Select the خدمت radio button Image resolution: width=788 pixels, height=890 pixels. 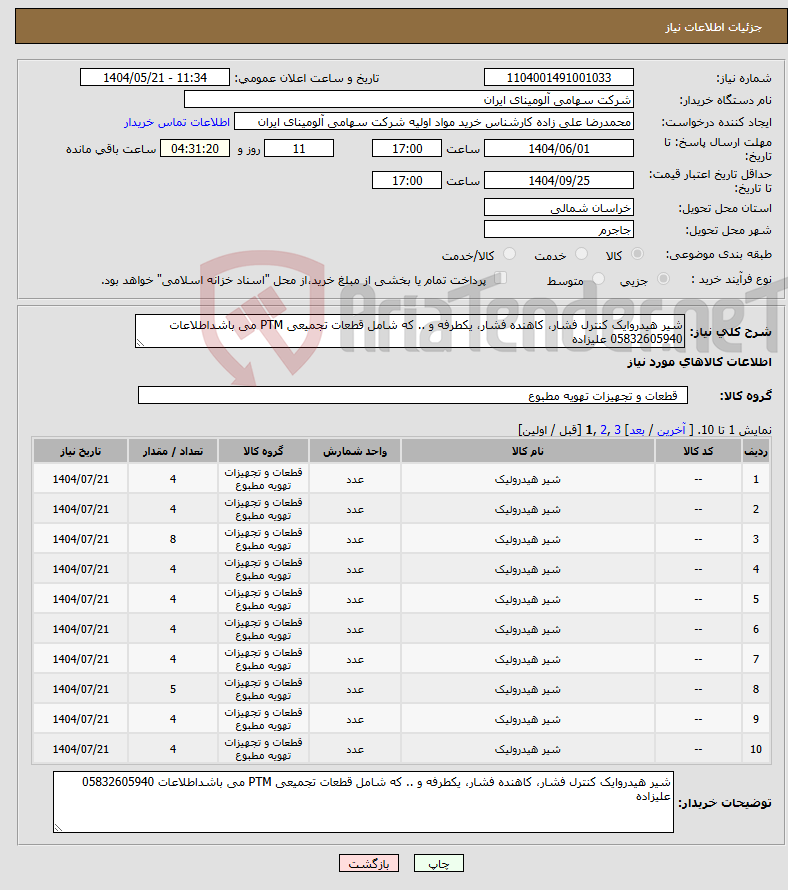coord(581,254)
